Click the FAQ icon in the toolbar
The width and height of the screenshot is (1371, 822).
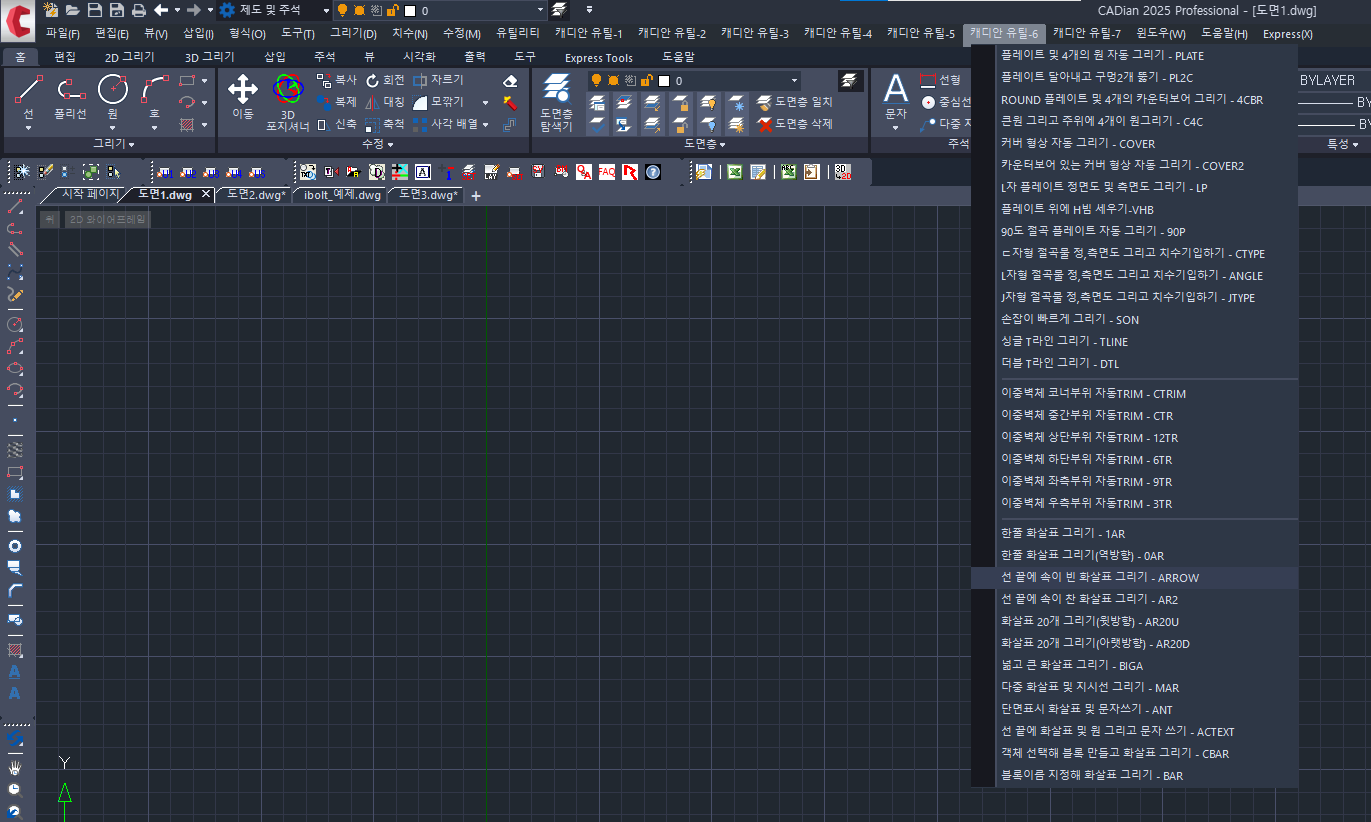point(607,172)
